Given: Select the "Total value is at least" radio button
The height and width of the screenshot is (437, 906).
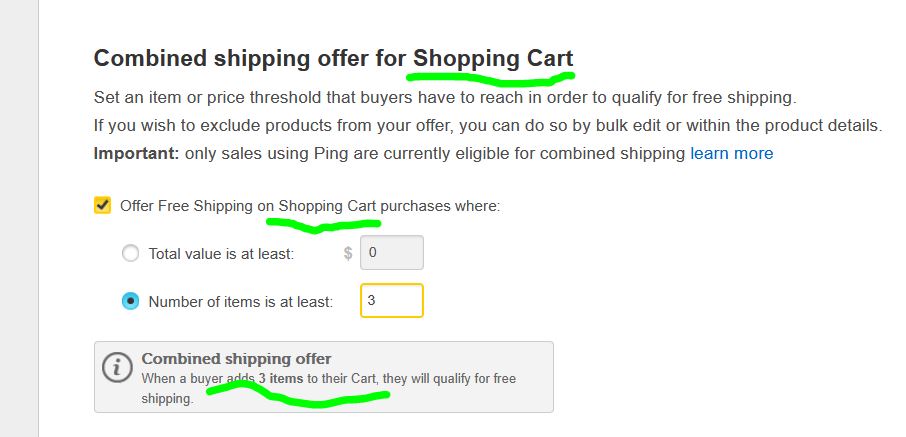Looking at the screenshot, I should (x=130, y=254).
